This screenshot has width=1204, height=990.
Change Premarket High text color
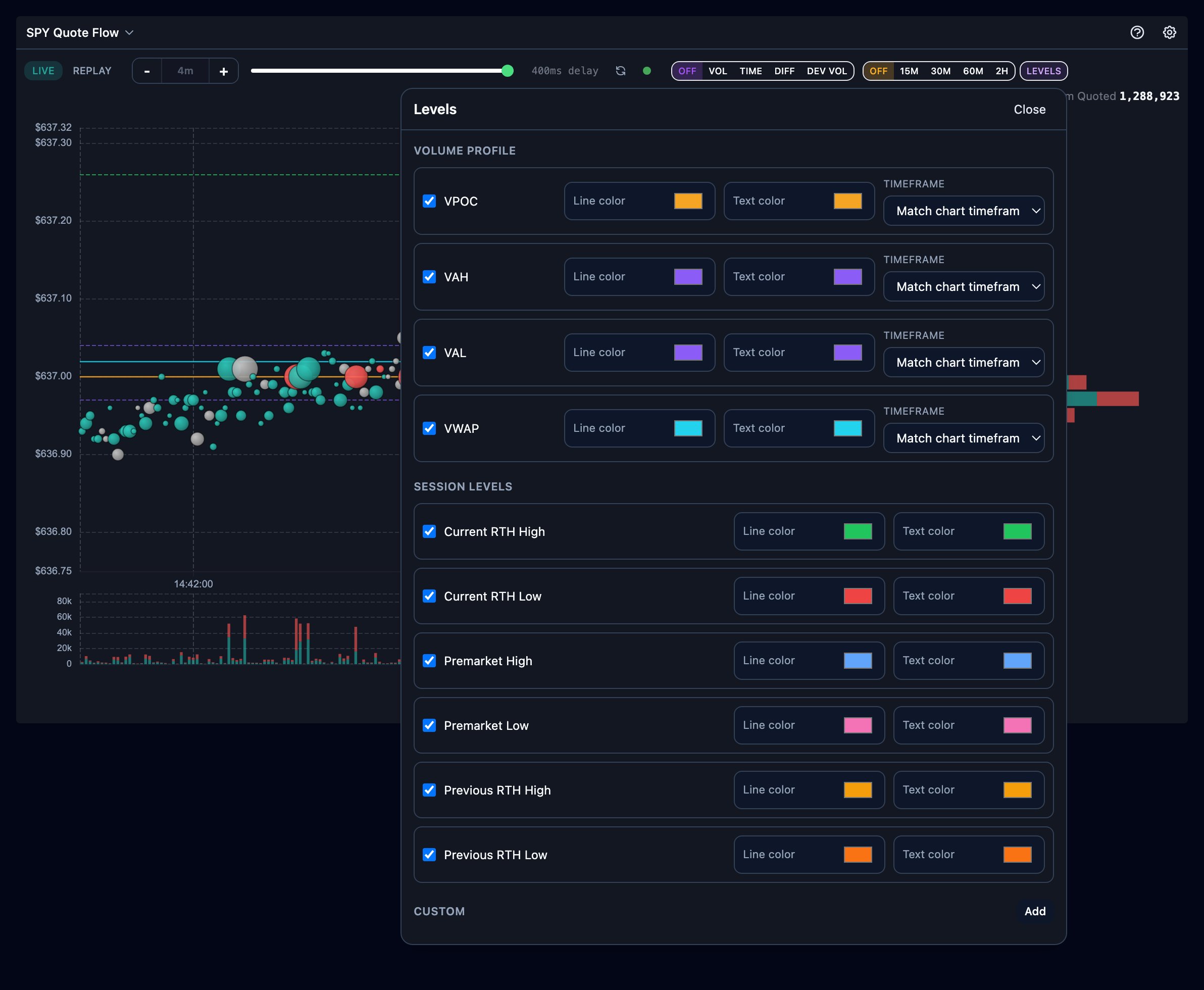[x=1018, y=660]
